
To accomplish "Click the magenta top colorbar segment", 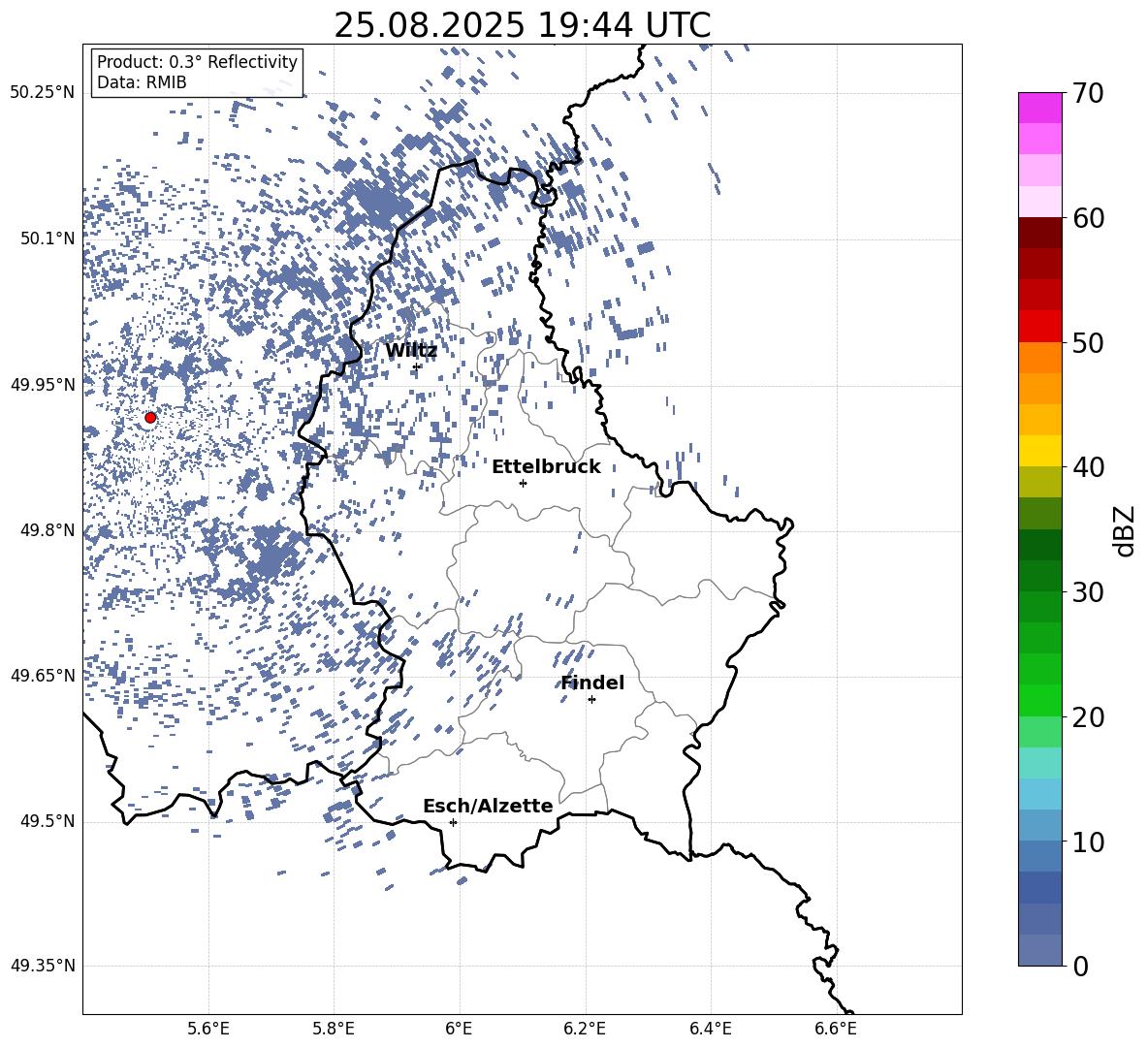I will (x=1039, y=108).
